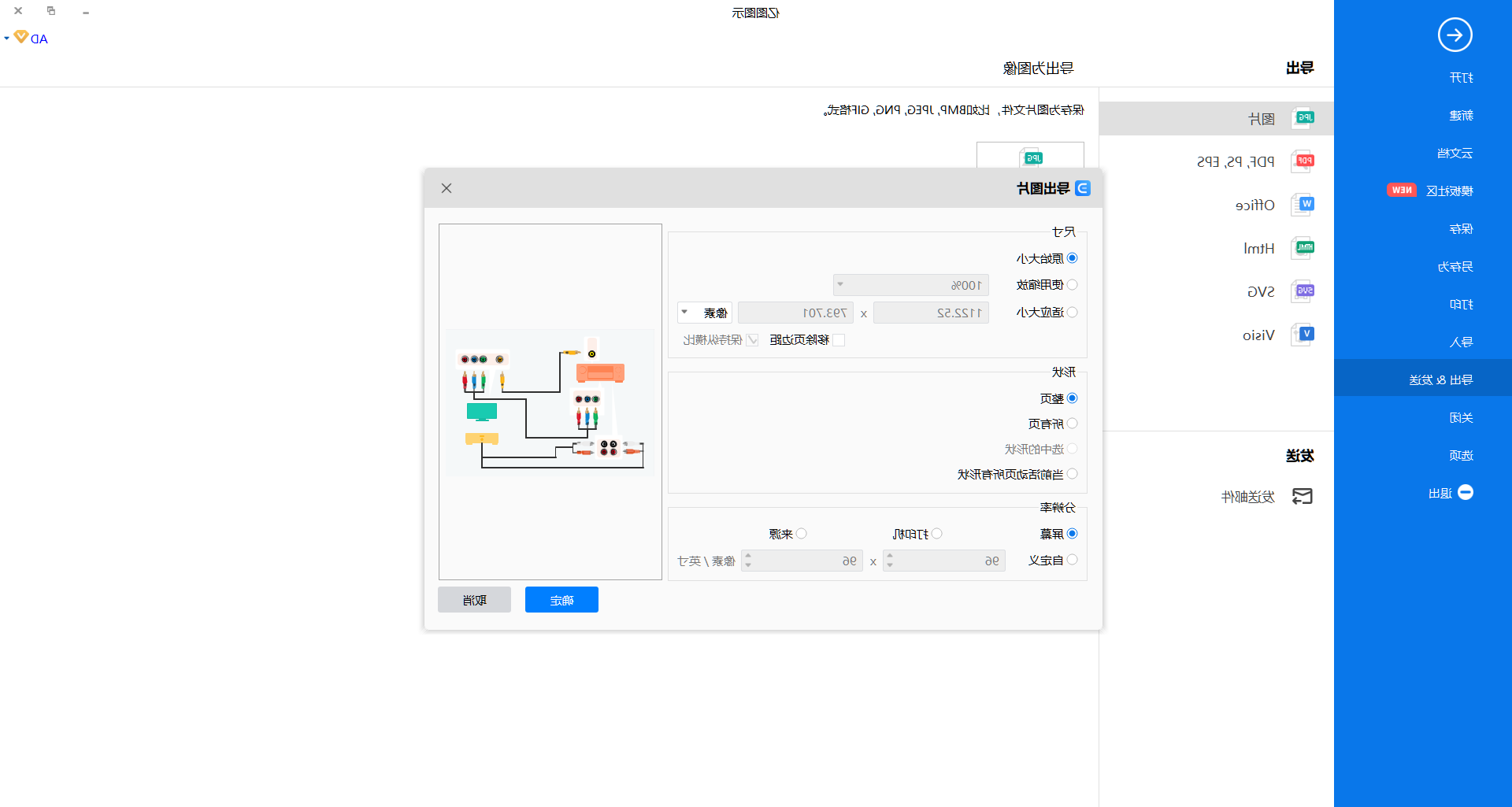This screenshot has height=807, width=1512.
Task: Click the 另存为 menu item
Action: coord(1455,266)
